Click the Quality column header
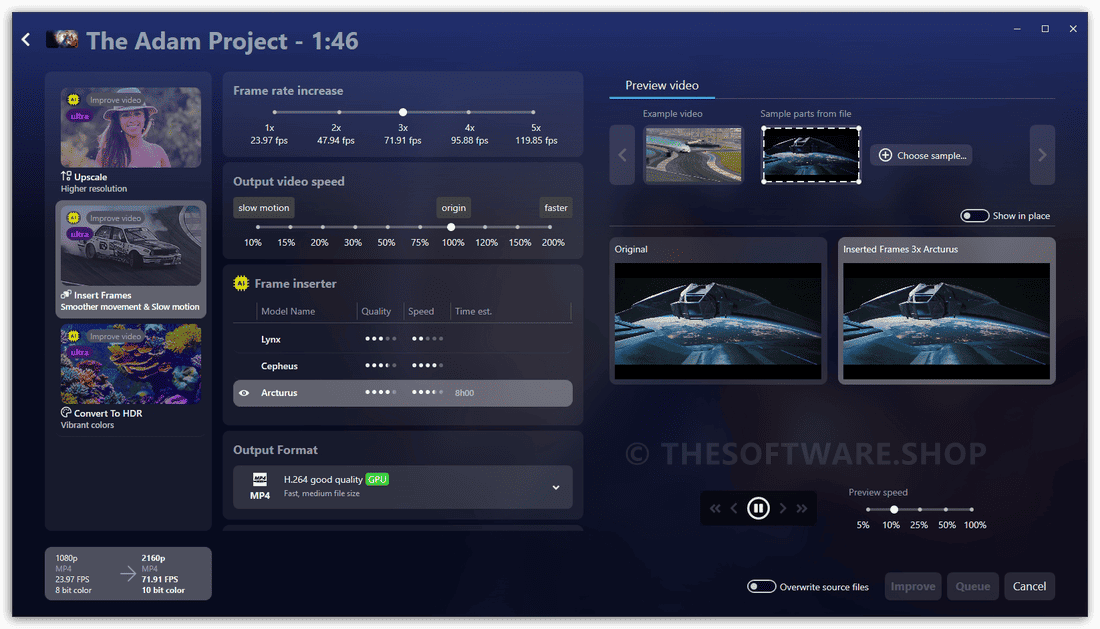The width and height of the screenshot is (1100, 629). [376, 311]
